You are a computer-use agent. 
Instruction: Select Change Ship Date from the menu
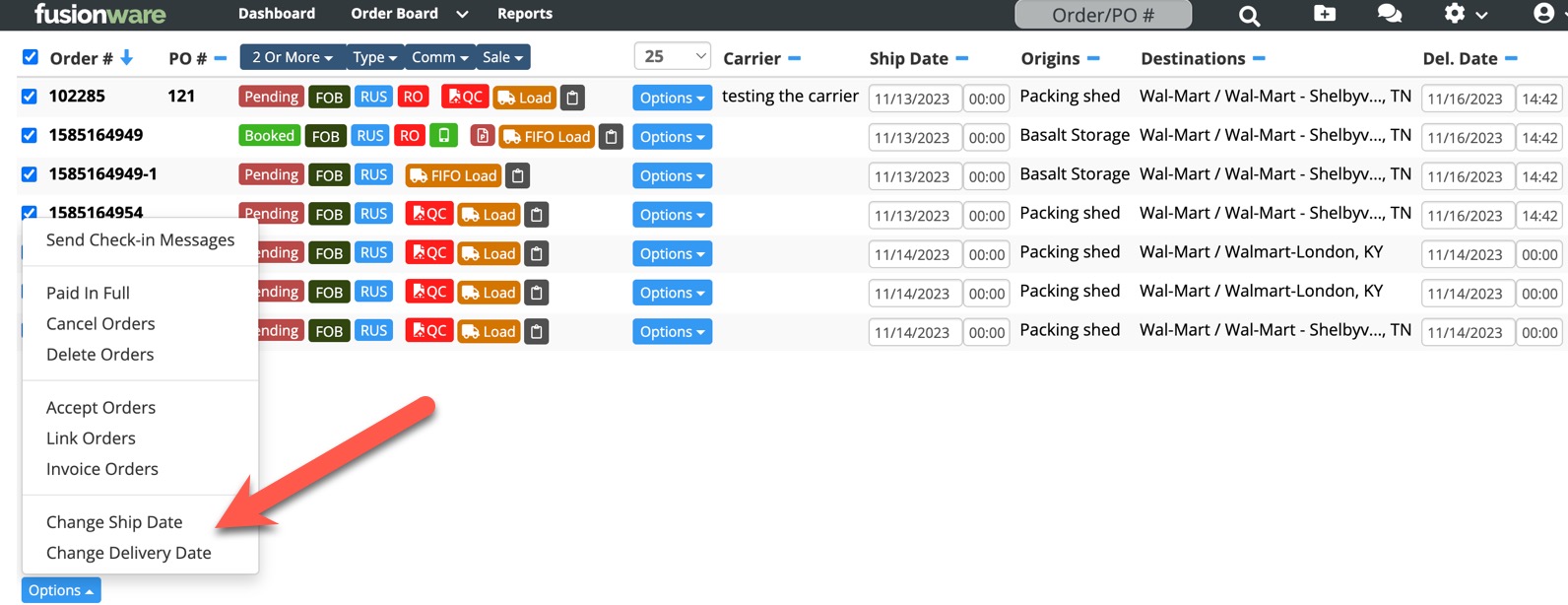point(114,522)
